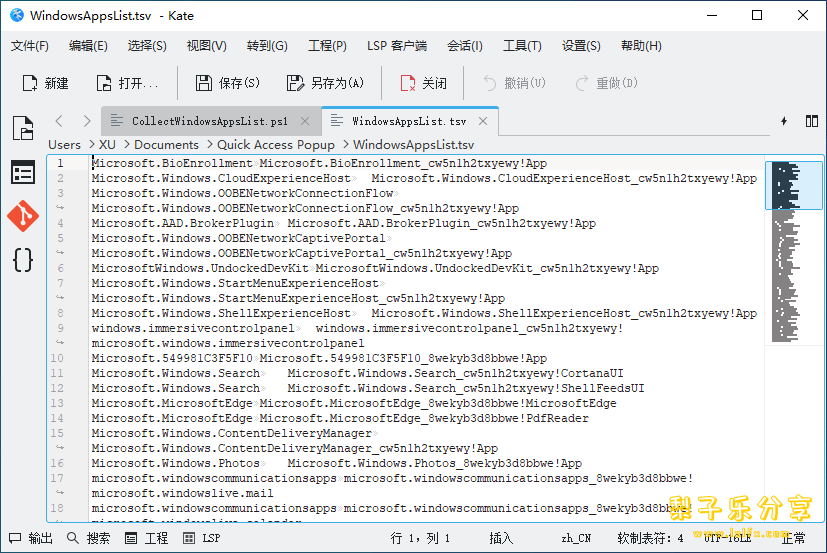The image size is (827, 553).
Task: Open the 工具(T) menu
Action: (x=522, y=46)
